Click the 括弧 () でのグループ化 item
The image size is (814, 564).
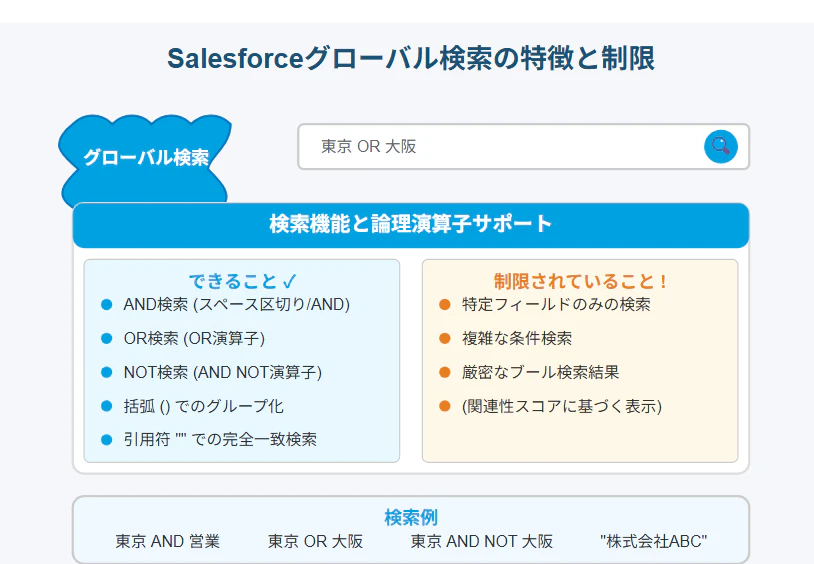[x=204, y=406]
